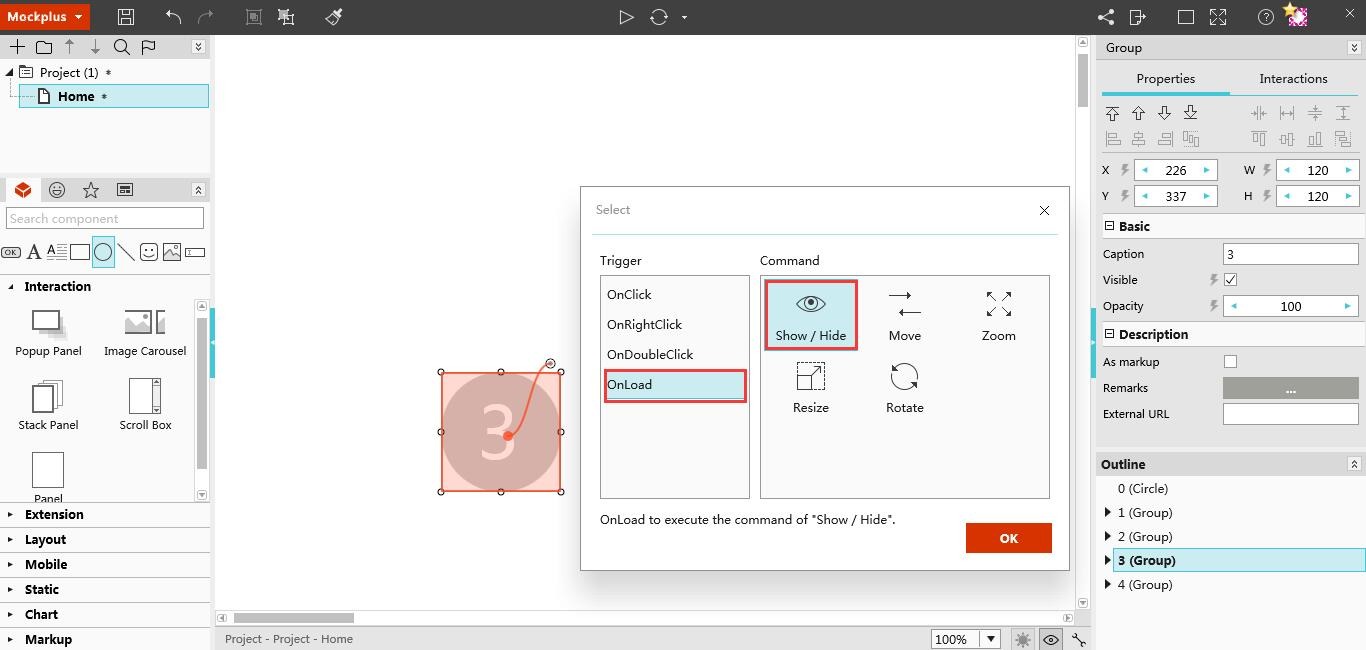
Task: Select the Zoom command icon
Action: [998, 305]
